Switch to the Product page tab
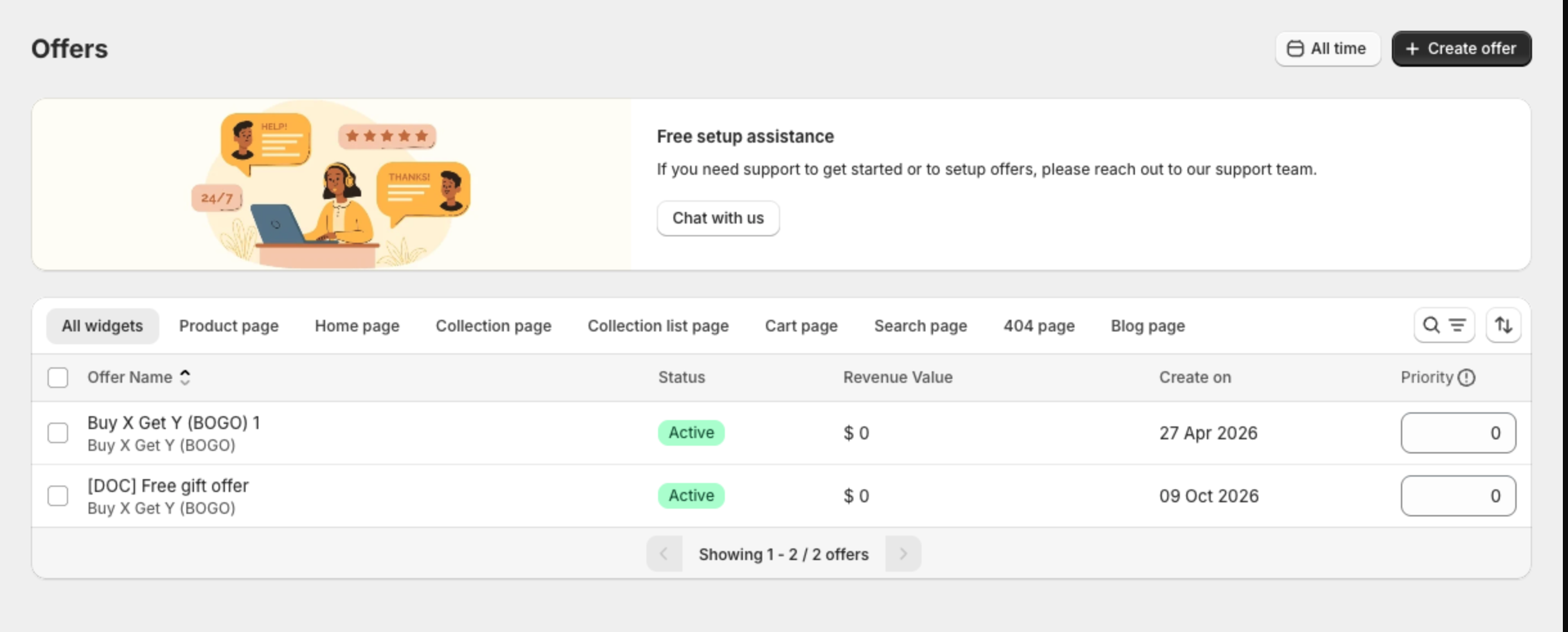Screen dimensions: 1568x632 pyautogui.click(x=229, y=326)
